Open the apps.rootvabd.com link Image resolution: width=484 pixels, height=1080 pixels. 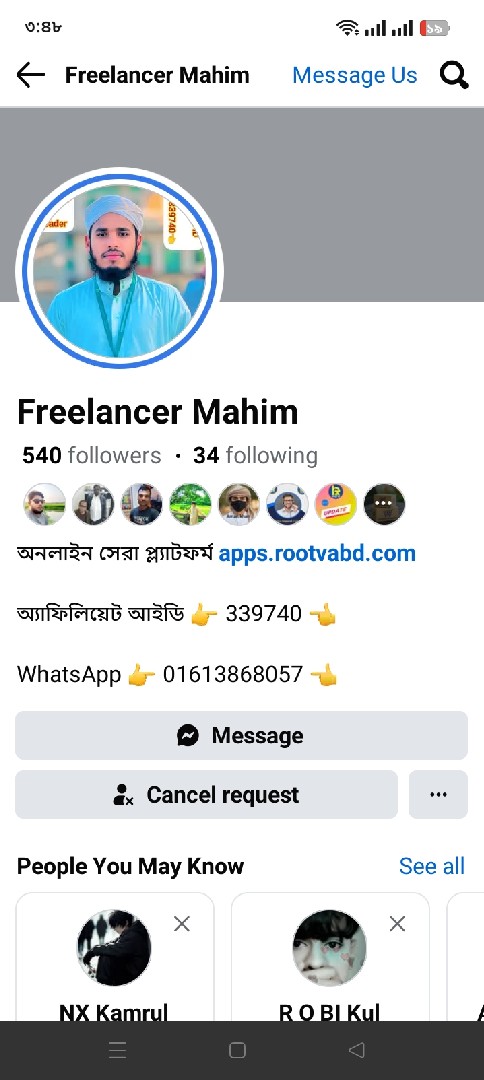coord(317,553)
